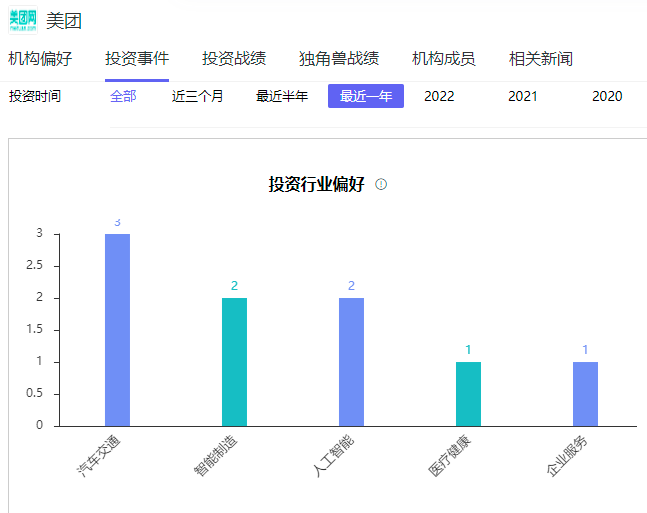Click the 人工智能 axis label
The width and height of the screenshot is (647, 513).
point(333,456)
